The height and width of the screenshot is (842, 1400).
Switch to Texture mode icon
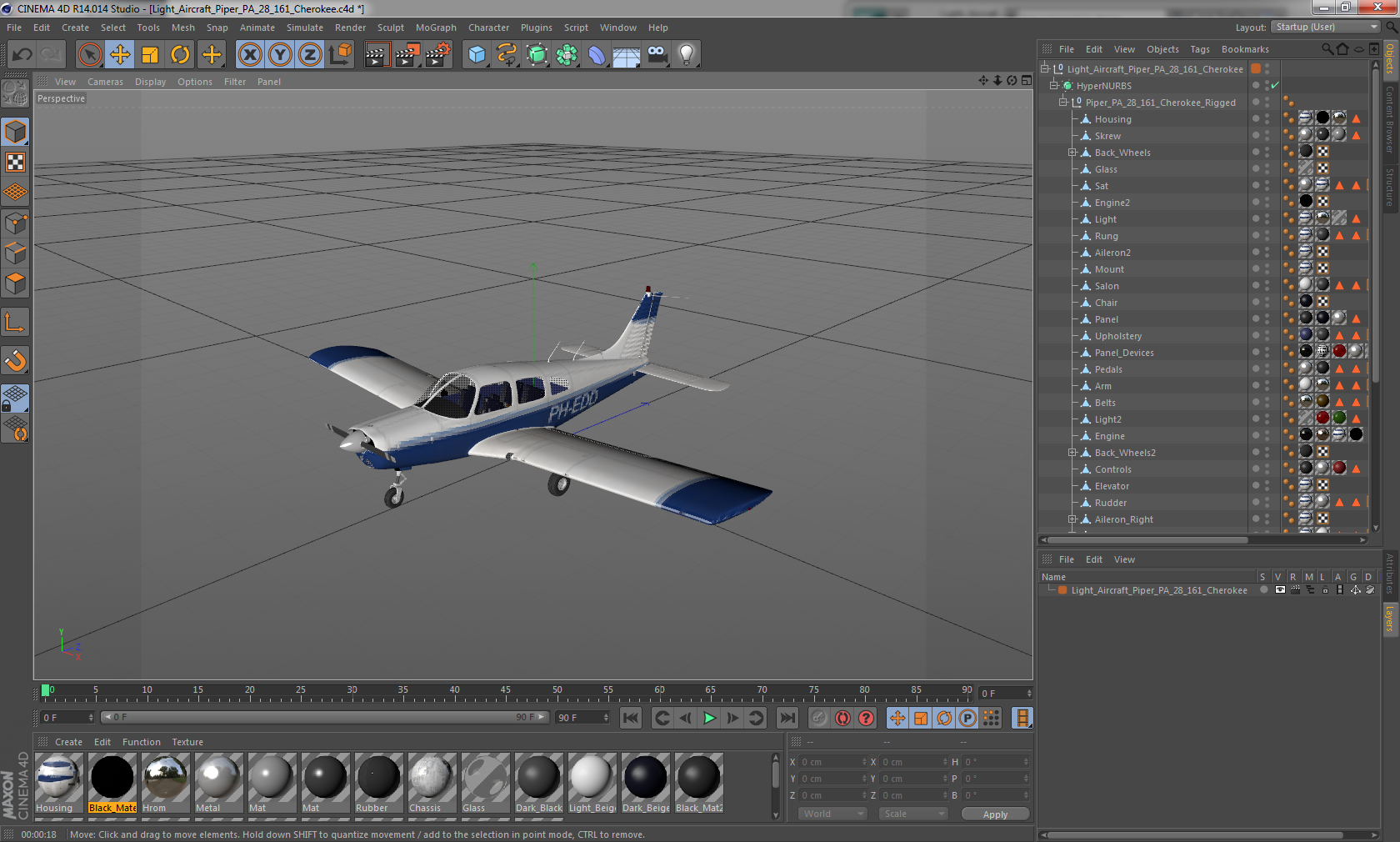(15, 163)
